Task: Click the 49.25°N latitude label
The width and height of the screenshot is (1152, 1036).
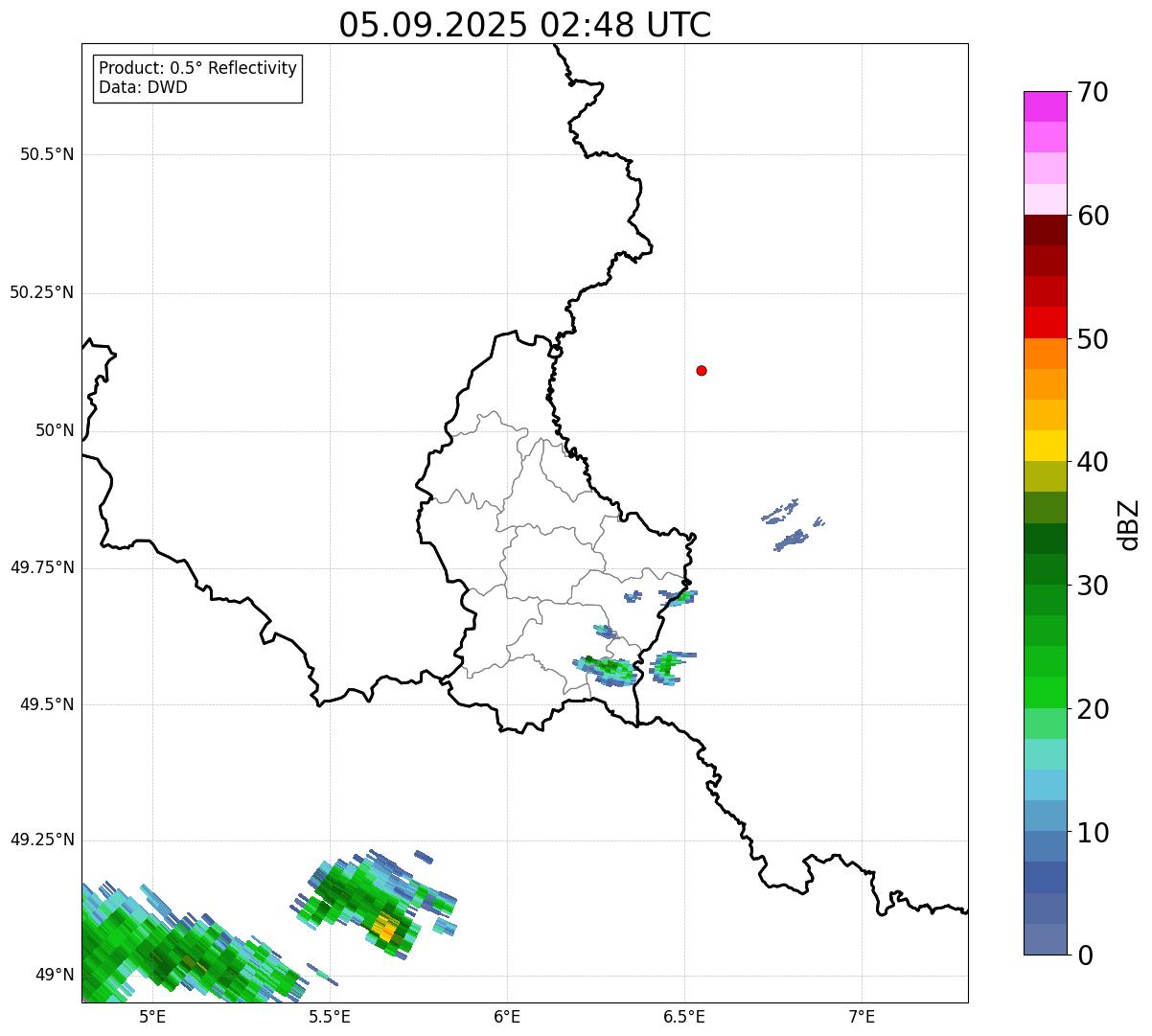Action: (41, 840)
